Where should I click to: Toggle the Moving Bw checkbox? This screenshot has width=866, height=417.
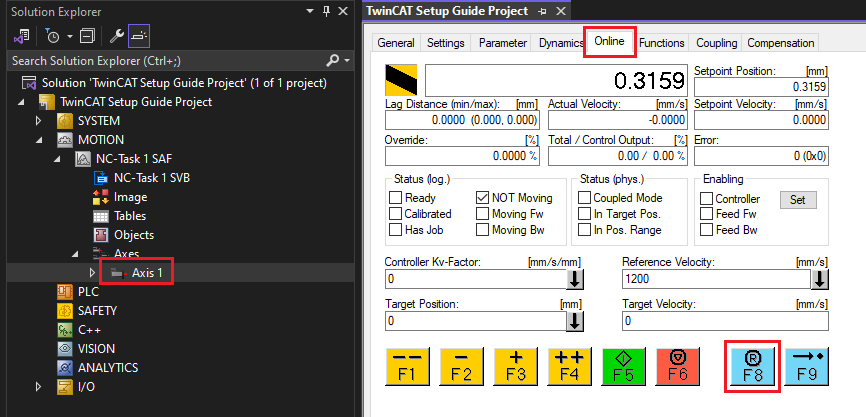pos(482,230)
